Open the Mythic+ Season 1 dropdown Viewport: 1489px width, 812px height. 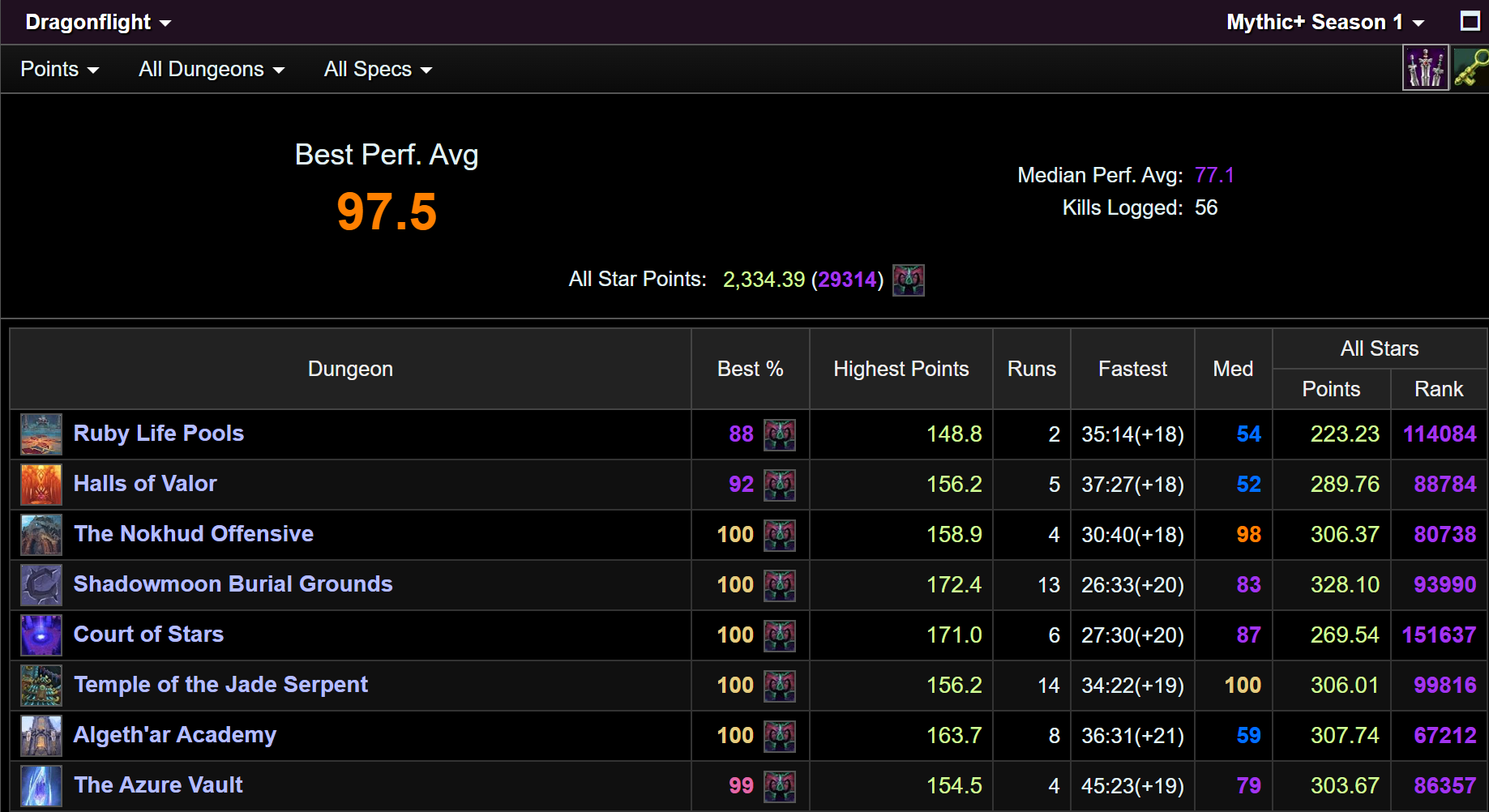coord(1325,22)
